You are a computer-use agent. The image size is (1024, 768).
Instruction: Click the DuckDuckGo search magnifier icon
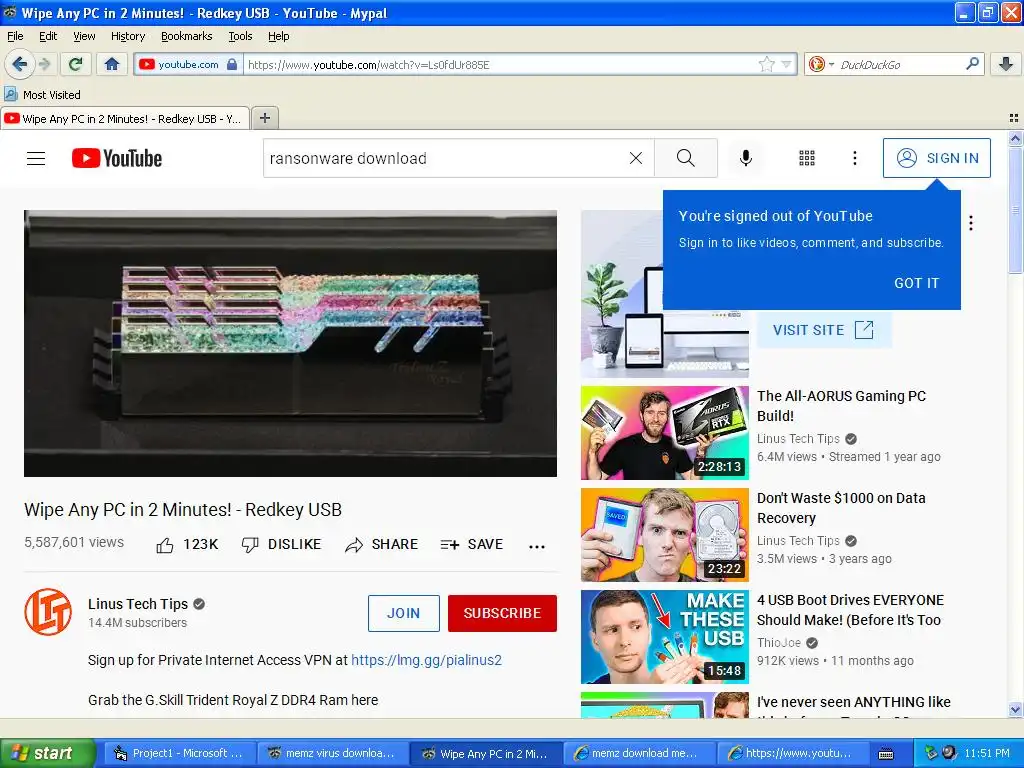tap(972, 64)
